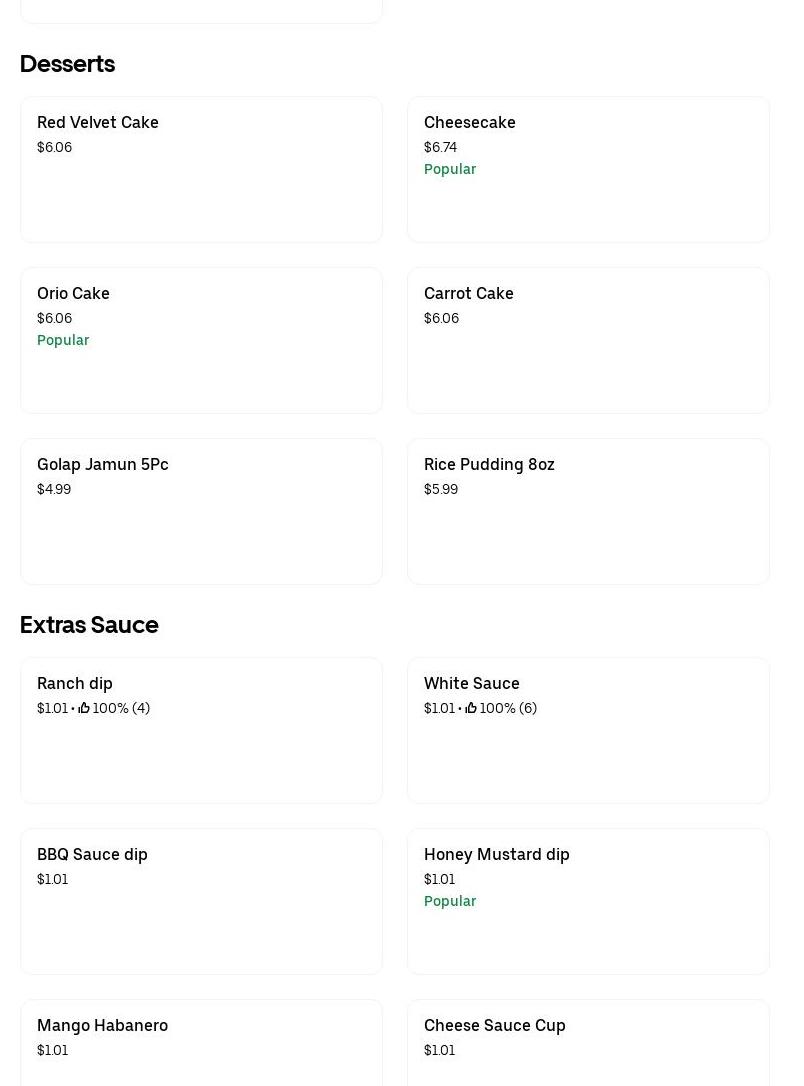
Task: Click the Extras Sauce section heading
Action: point(89,625)
